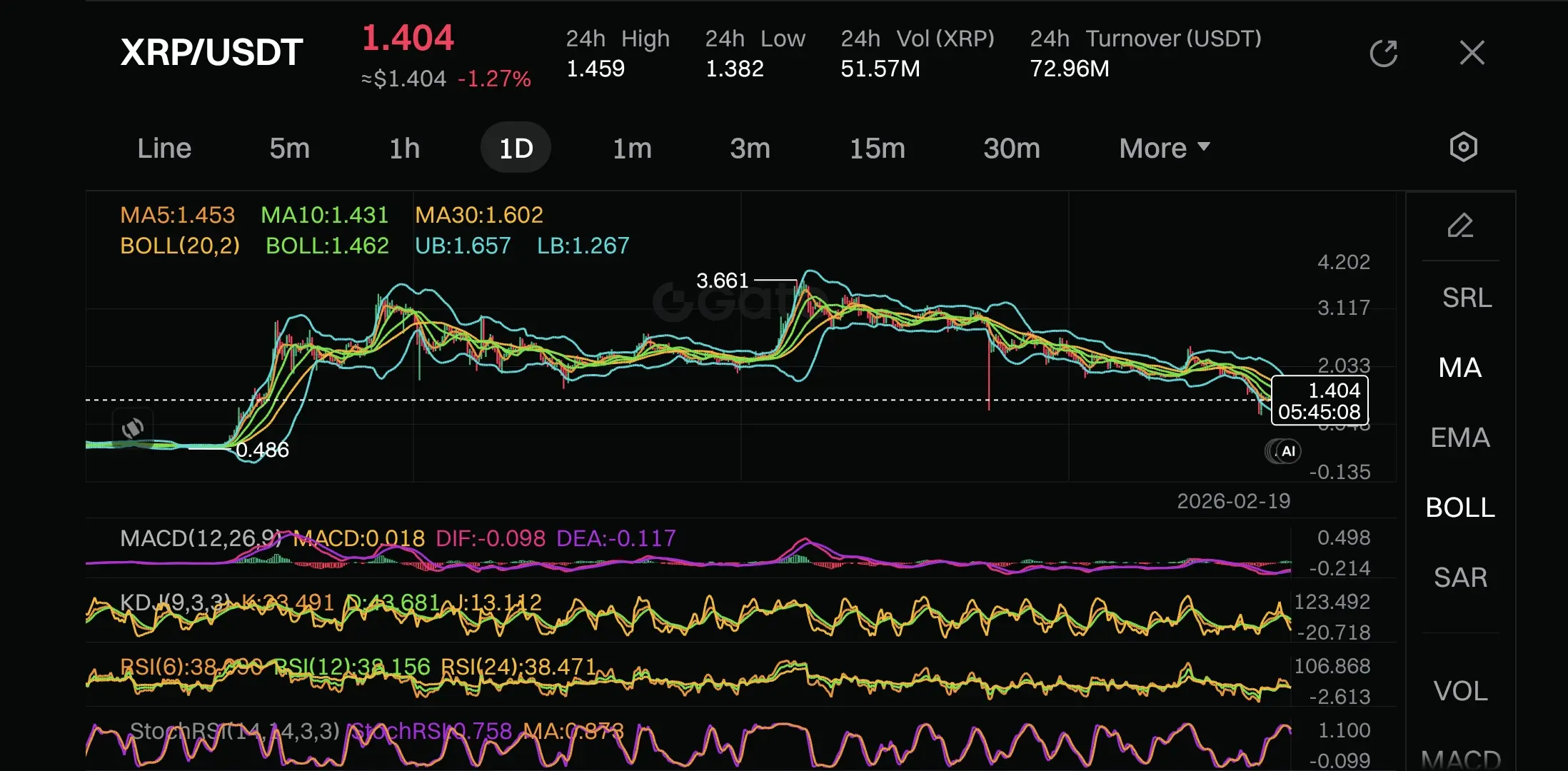Click the share/export arrow icon

tap(1383, 53)
